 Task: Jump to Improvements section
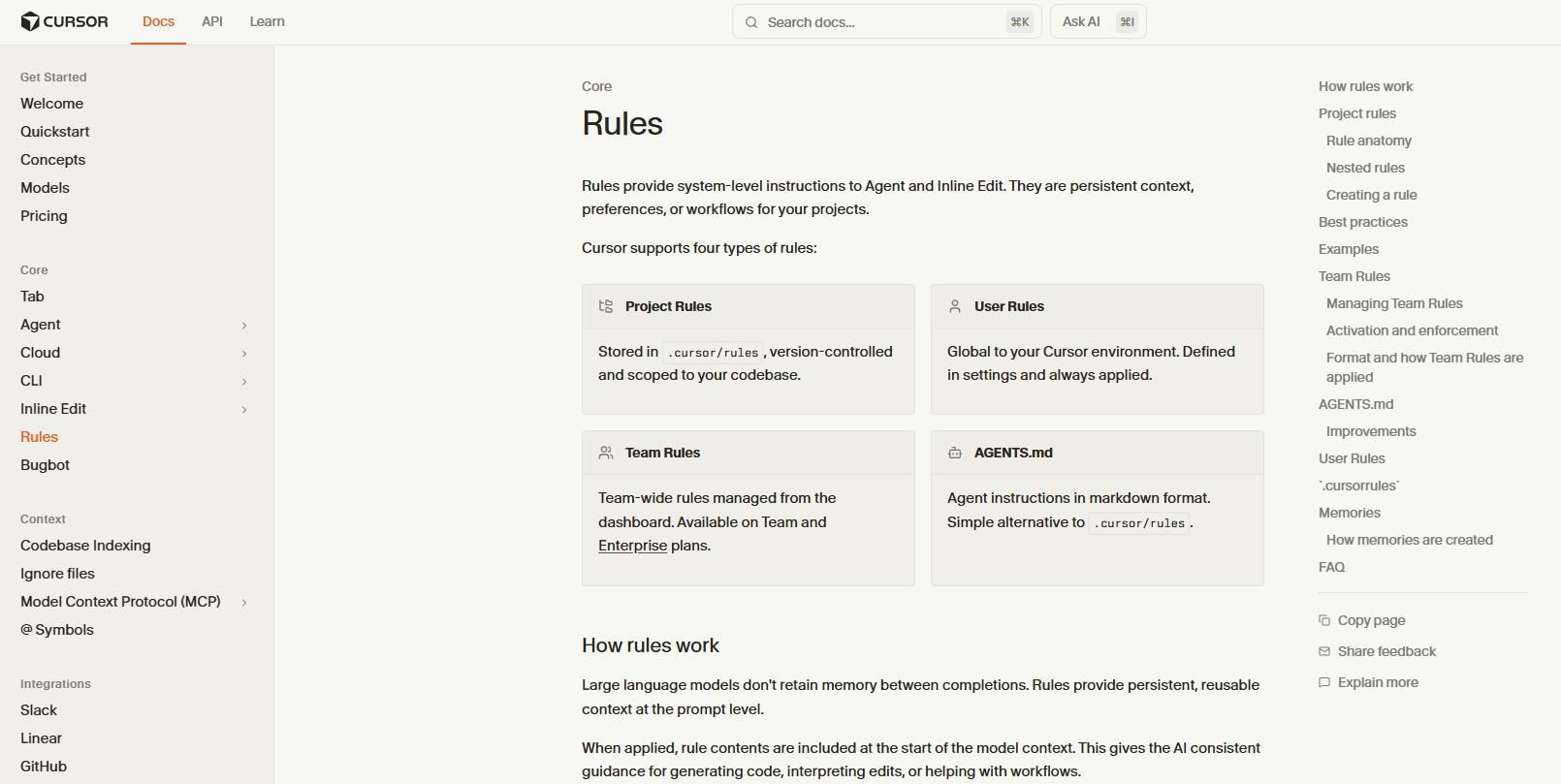coord(1371,431)
